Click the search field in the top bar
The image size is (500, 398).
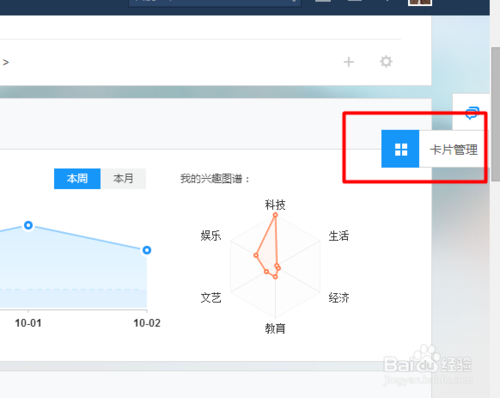pos(215,3)
